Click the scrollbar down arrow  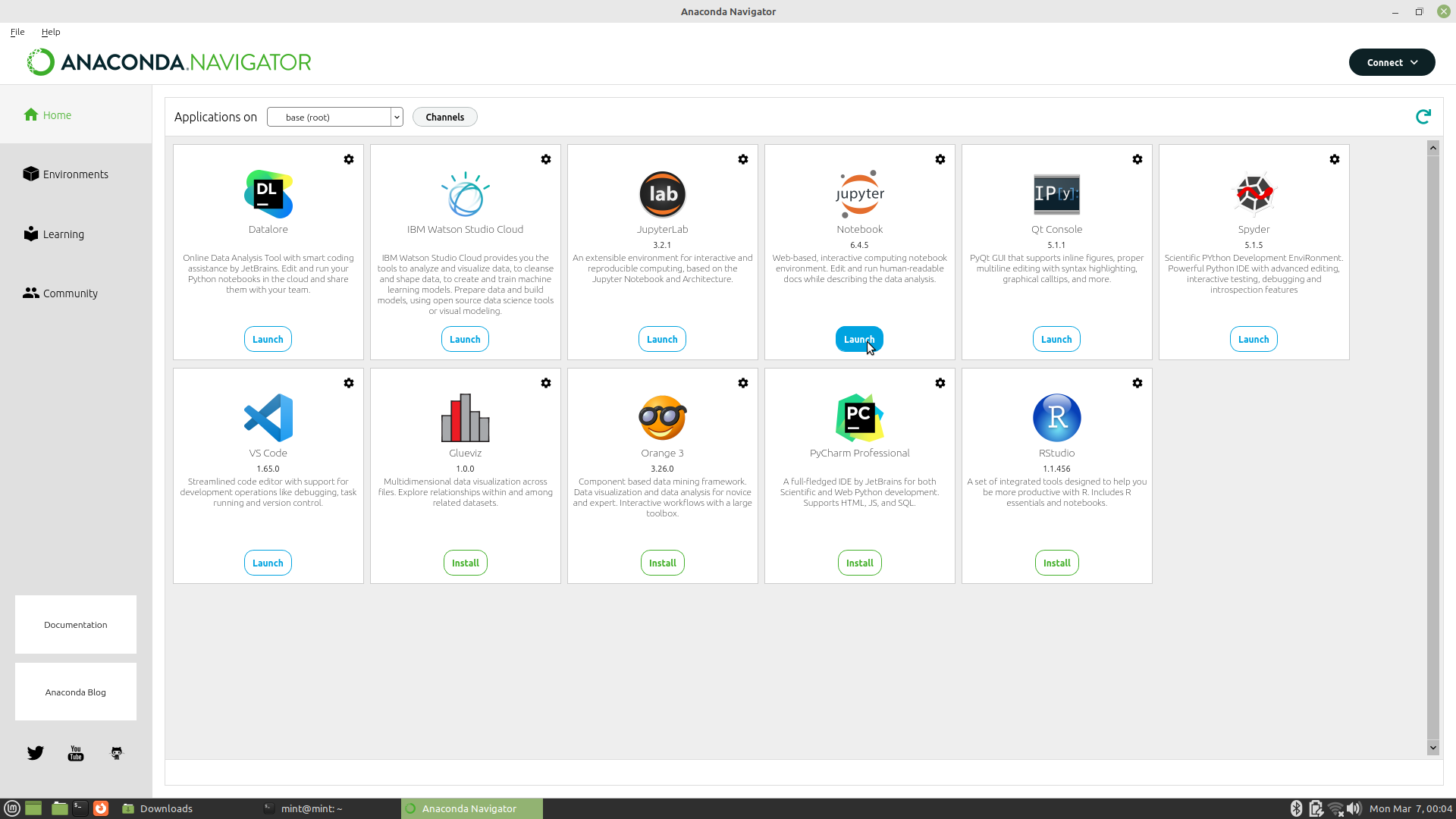pos(1432,748)
